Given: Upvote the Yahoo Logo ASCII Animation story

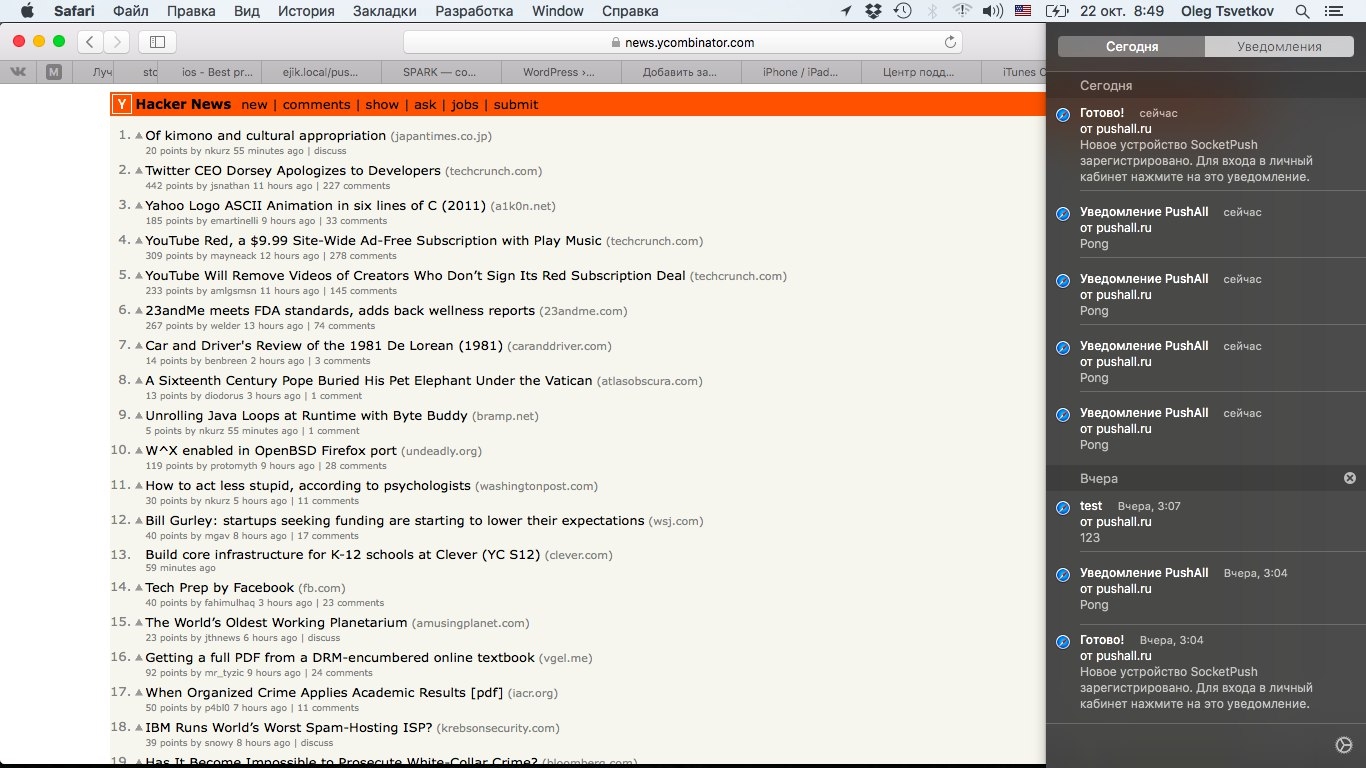Looking at the screenshot, I should [x=139, y=206].
